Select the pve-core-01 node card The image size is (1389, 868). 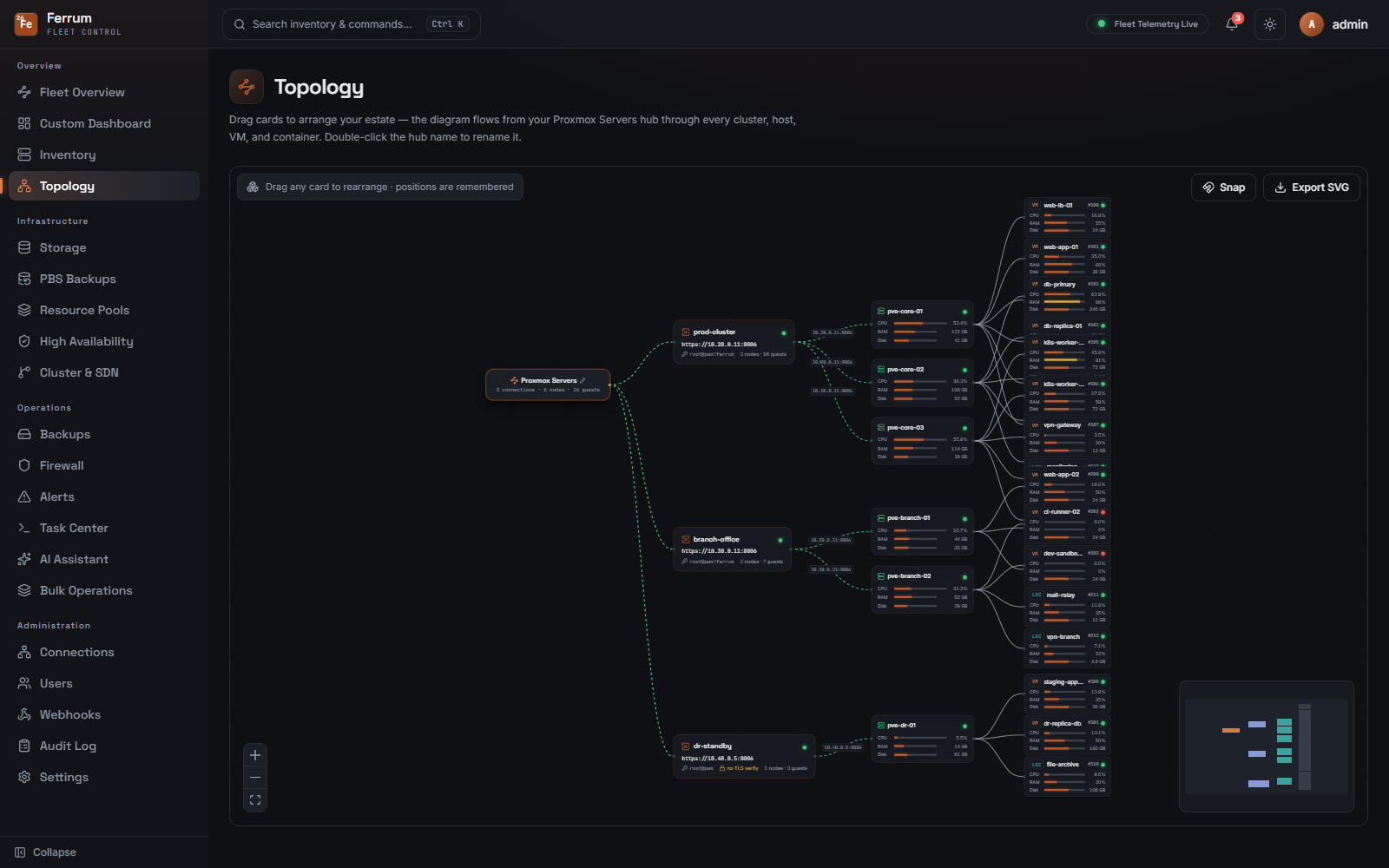point(922,324)
